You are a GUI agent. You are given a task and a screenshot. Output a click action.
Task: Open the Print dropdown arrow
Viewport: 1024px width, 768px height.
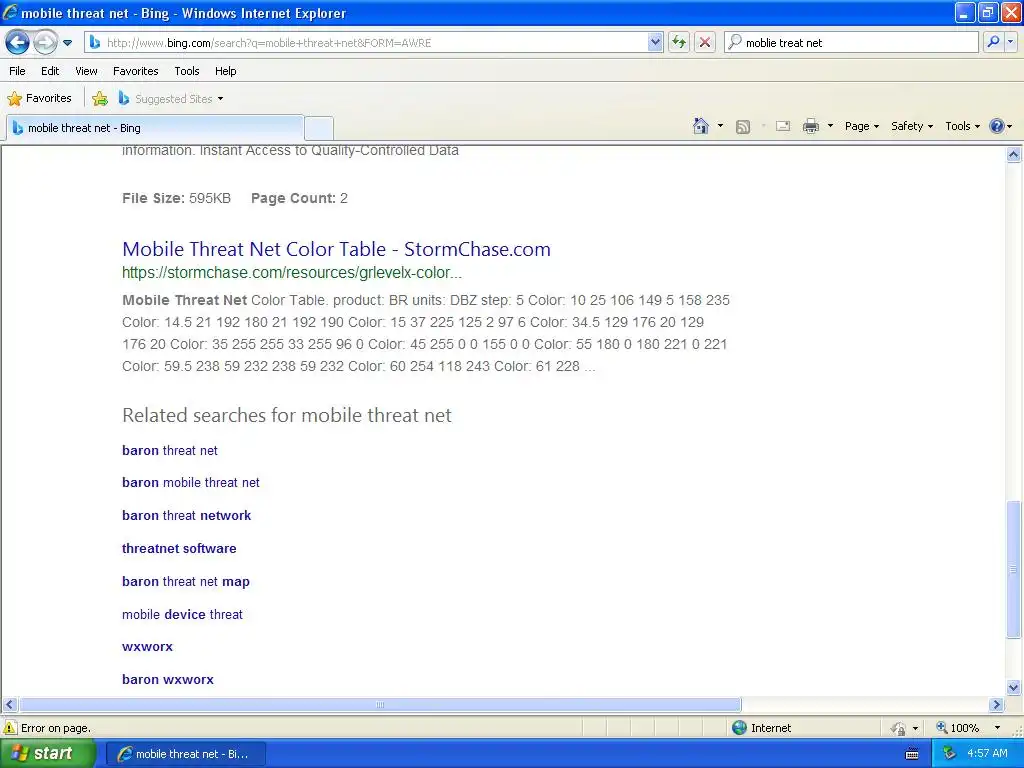click(x=830, y=126)
